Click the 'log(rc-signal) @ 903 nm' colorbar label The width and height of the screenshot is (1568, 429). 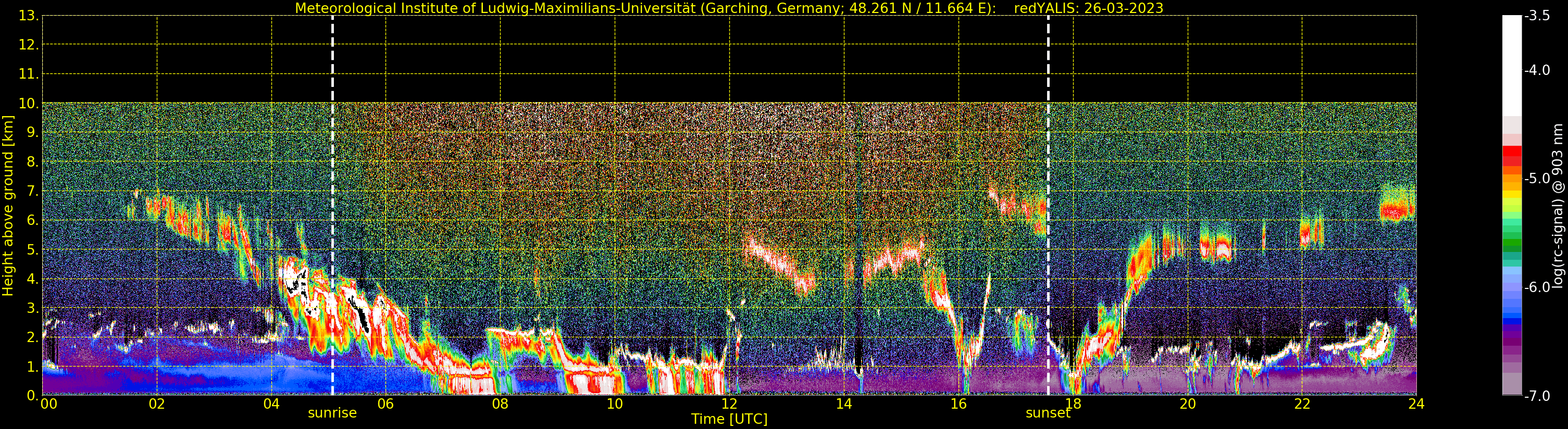(1558, 206)
